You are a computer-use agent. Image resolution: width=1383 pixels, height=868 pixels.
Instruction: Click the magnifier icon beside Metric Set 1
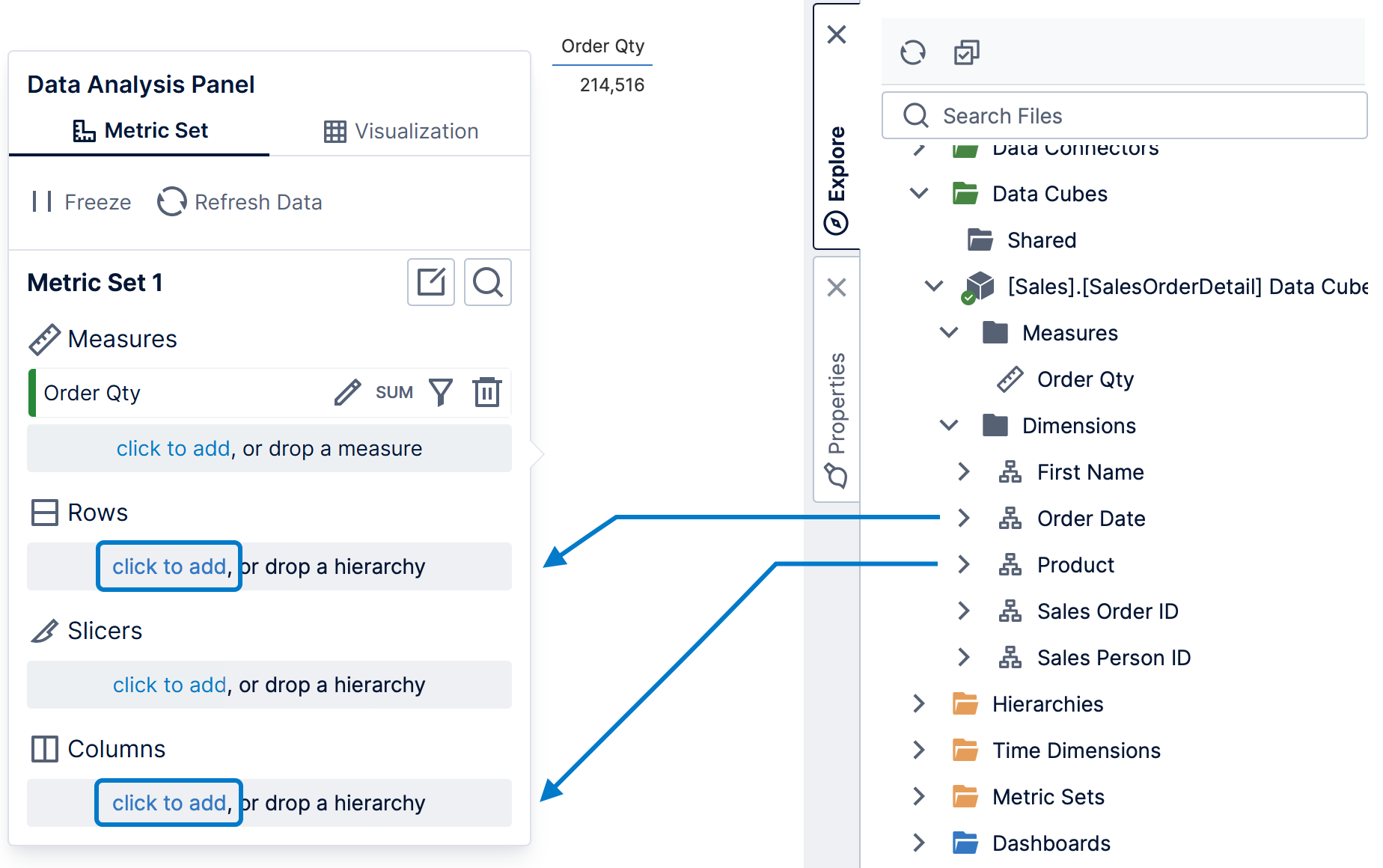(488, 282)
